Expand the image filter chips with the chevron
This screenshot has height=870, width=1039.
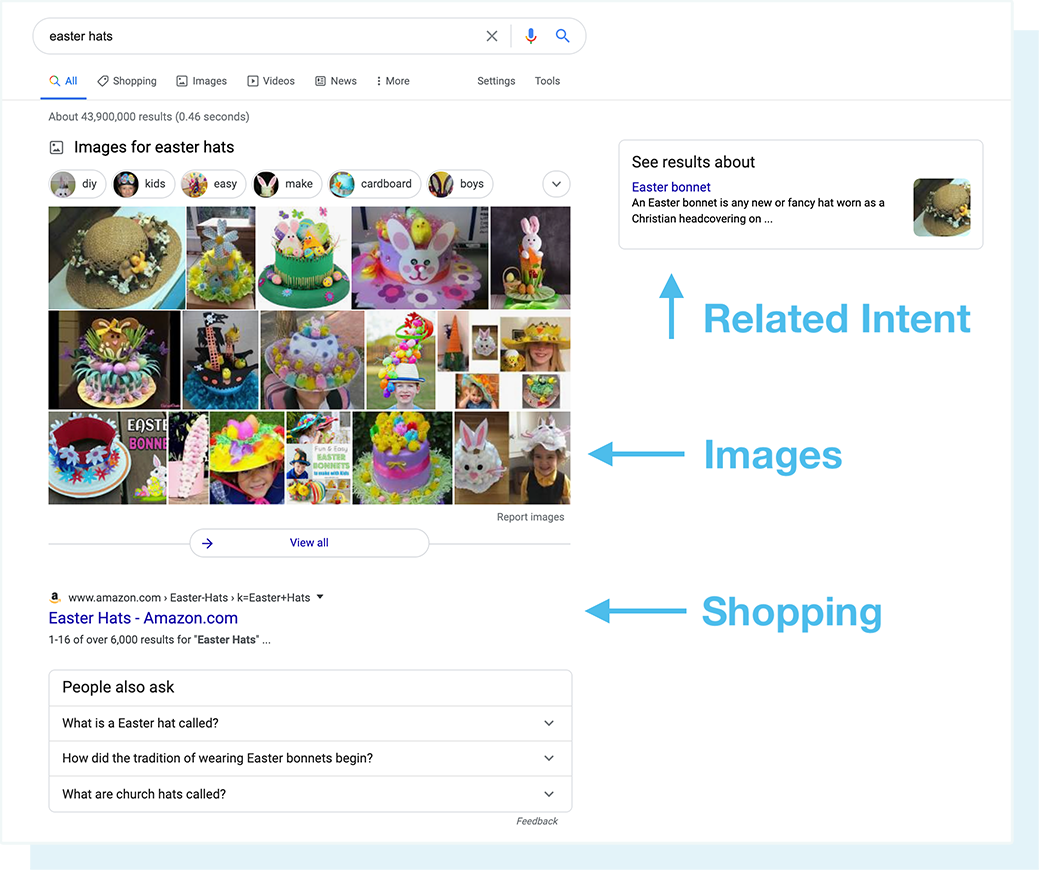click(x=556, y=184)
